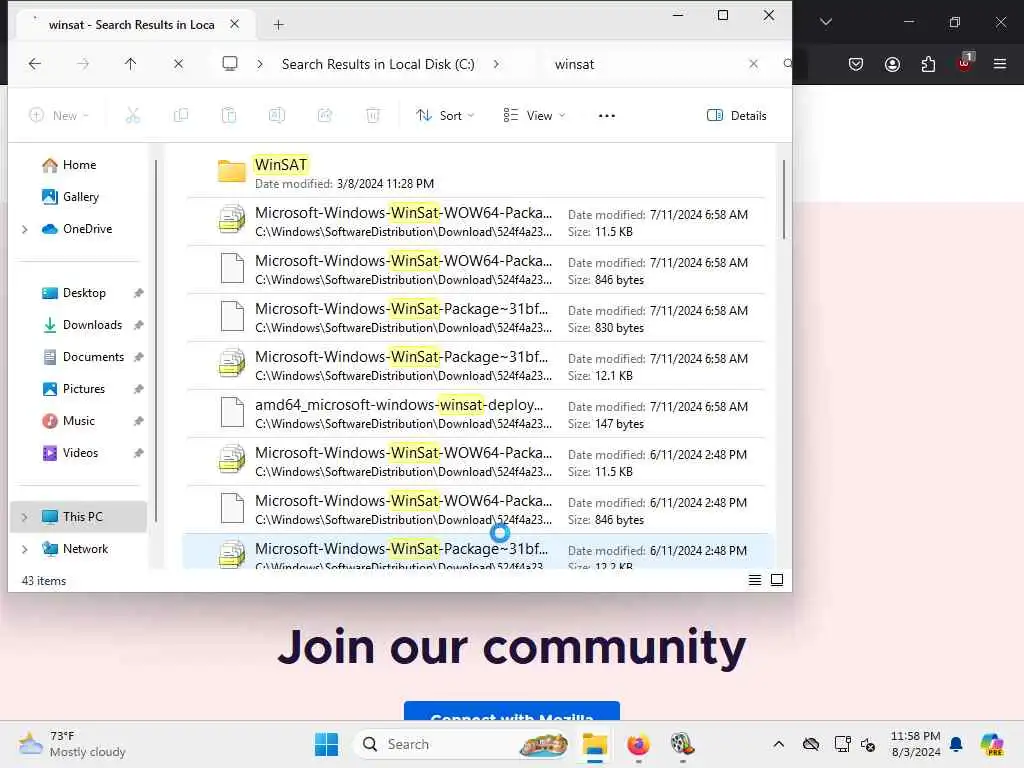Image resolution: width=1024 pixels, height=768 pixels.
Task: Select the WinSAT folder result
Action: coord(476,173)
